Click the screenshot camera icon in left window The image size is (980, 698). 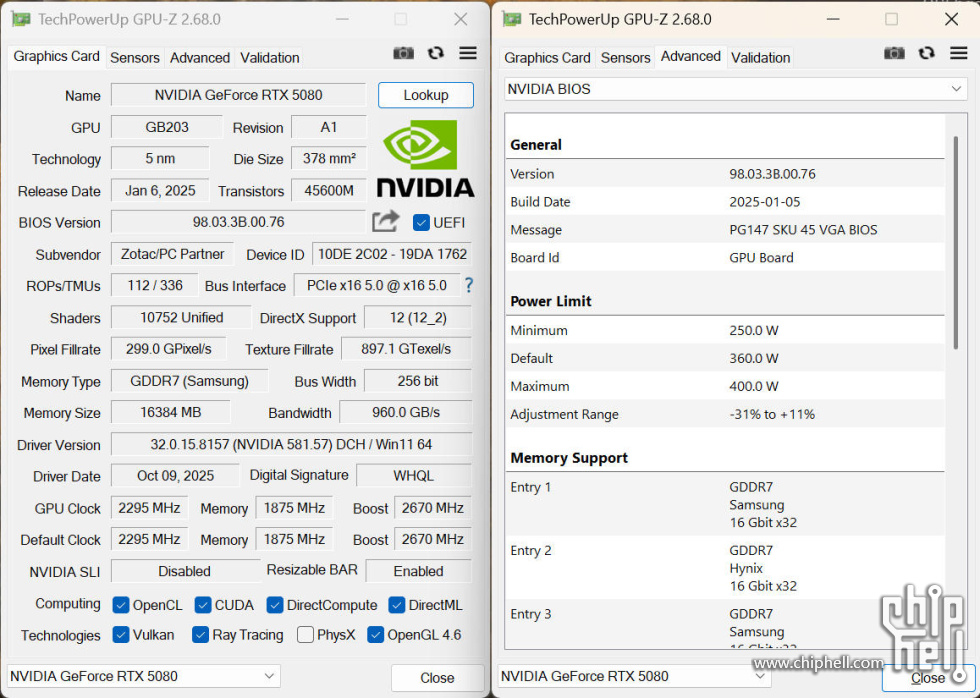coord(404,54)
